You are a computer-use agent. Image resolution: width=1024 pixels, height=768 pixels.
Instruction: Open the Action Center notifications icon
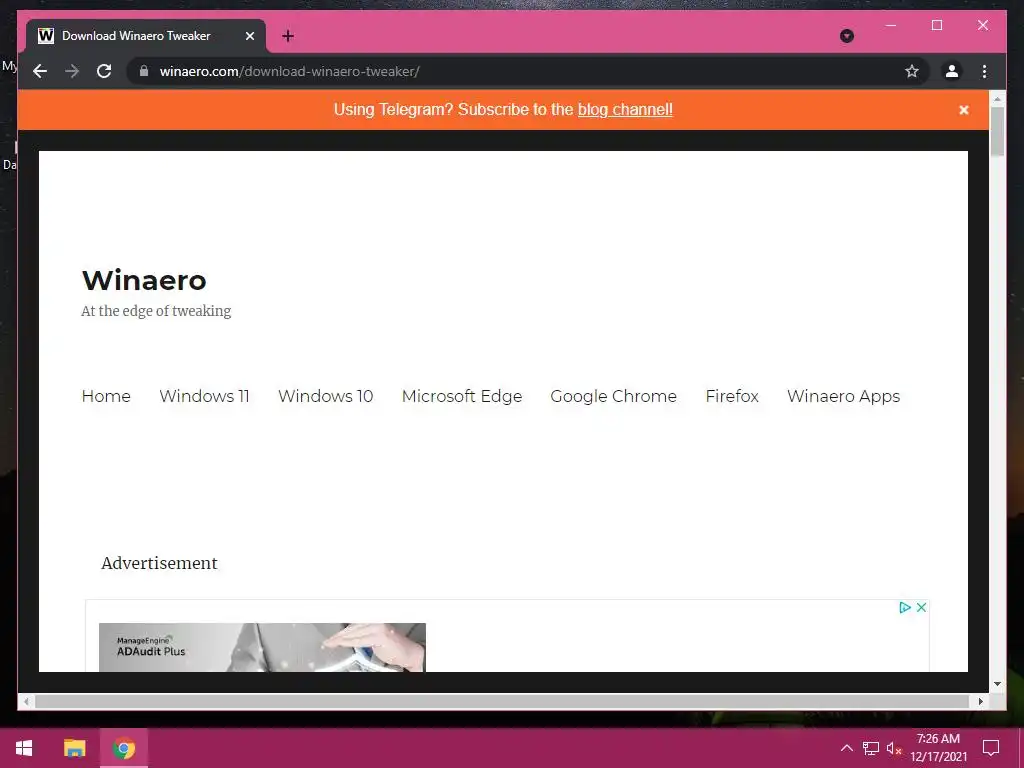tap(991, 748)
